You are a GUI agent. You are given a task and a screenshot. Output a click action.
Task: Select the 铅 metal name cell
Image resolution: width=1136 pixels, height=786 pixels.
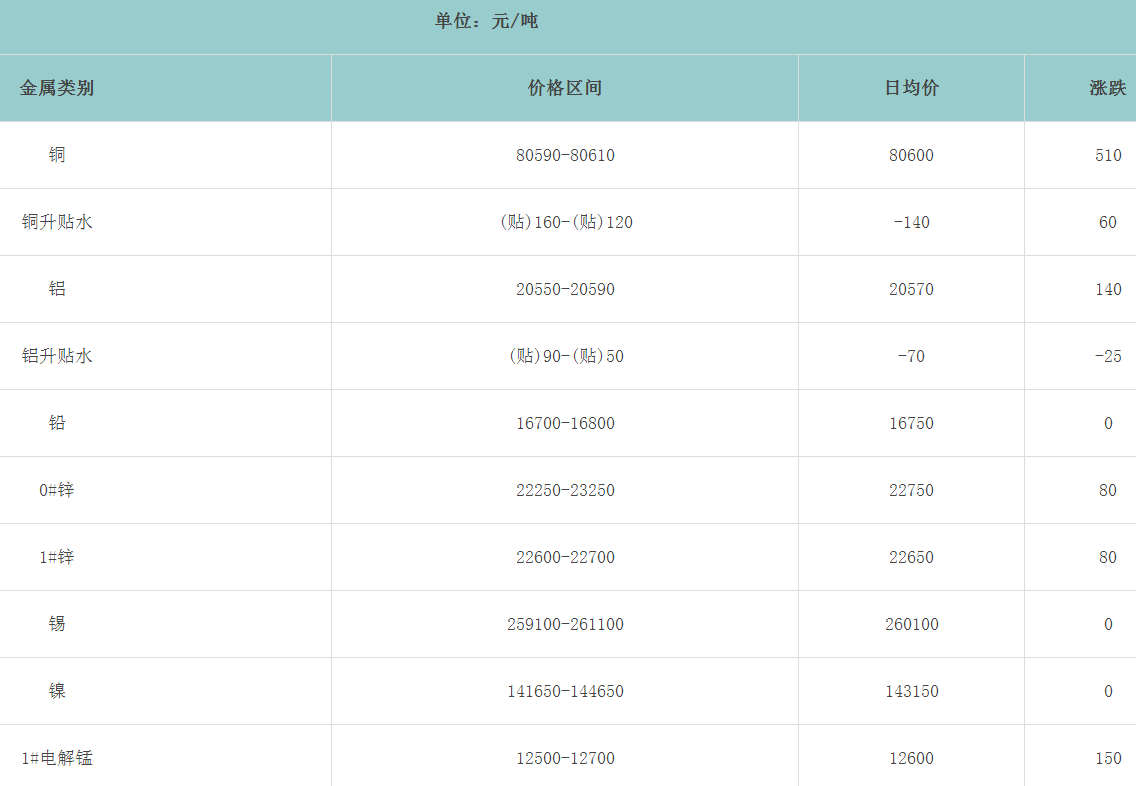coord(57,423)
